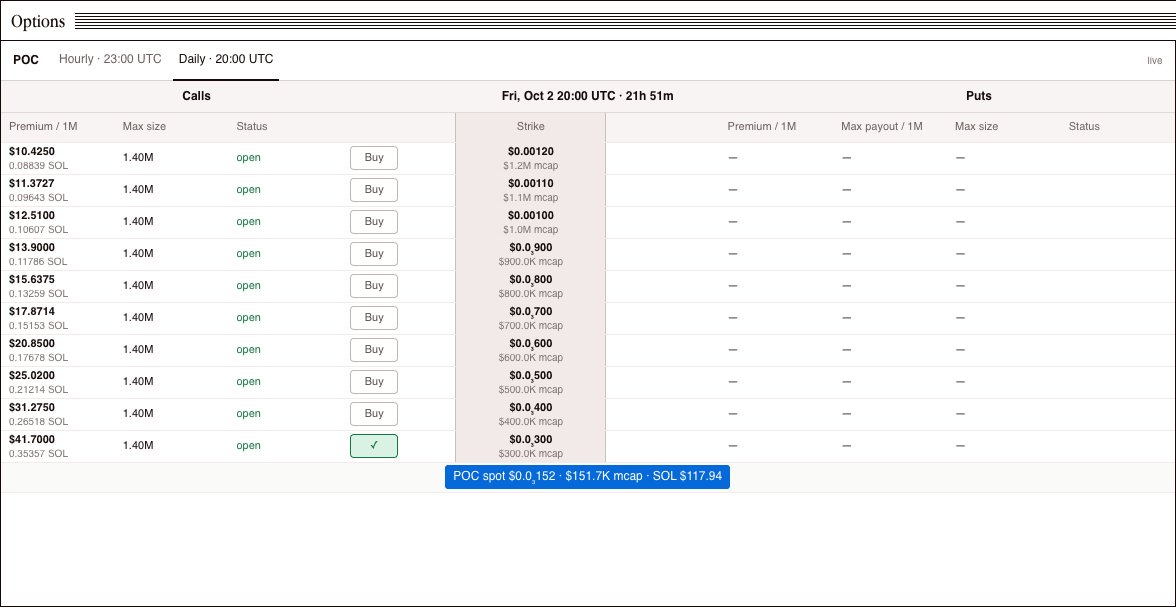Click the $600.0K mcap strike label
The width and height of the screenshot is (1176, 607).
(x=530, y=357)
